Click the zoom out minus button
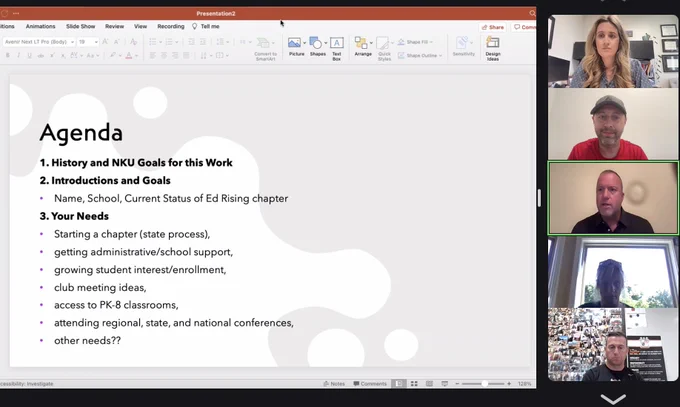Viewport: 680px width, 407px height. tap(457, 384)
